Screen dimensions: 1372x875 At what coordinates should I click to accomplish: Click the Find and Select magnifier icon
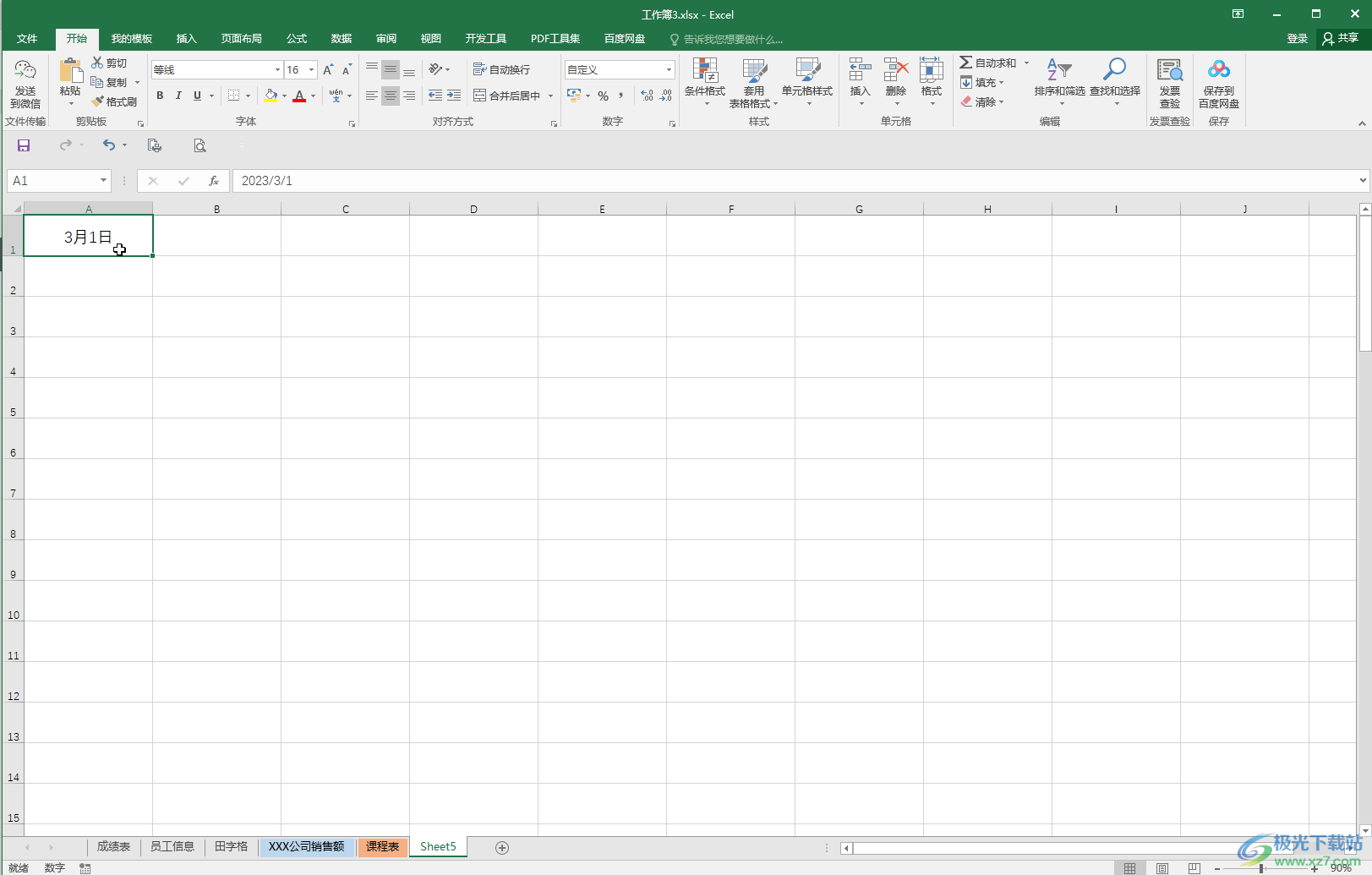(x=1115, y=70)
